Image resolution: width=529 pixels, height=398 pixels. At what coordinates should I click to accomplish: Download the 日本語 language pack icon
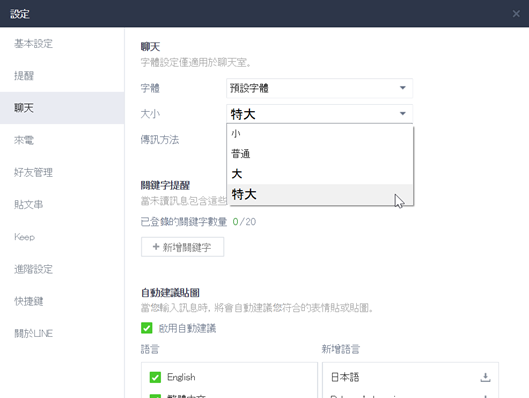click(x=485, y=377)
